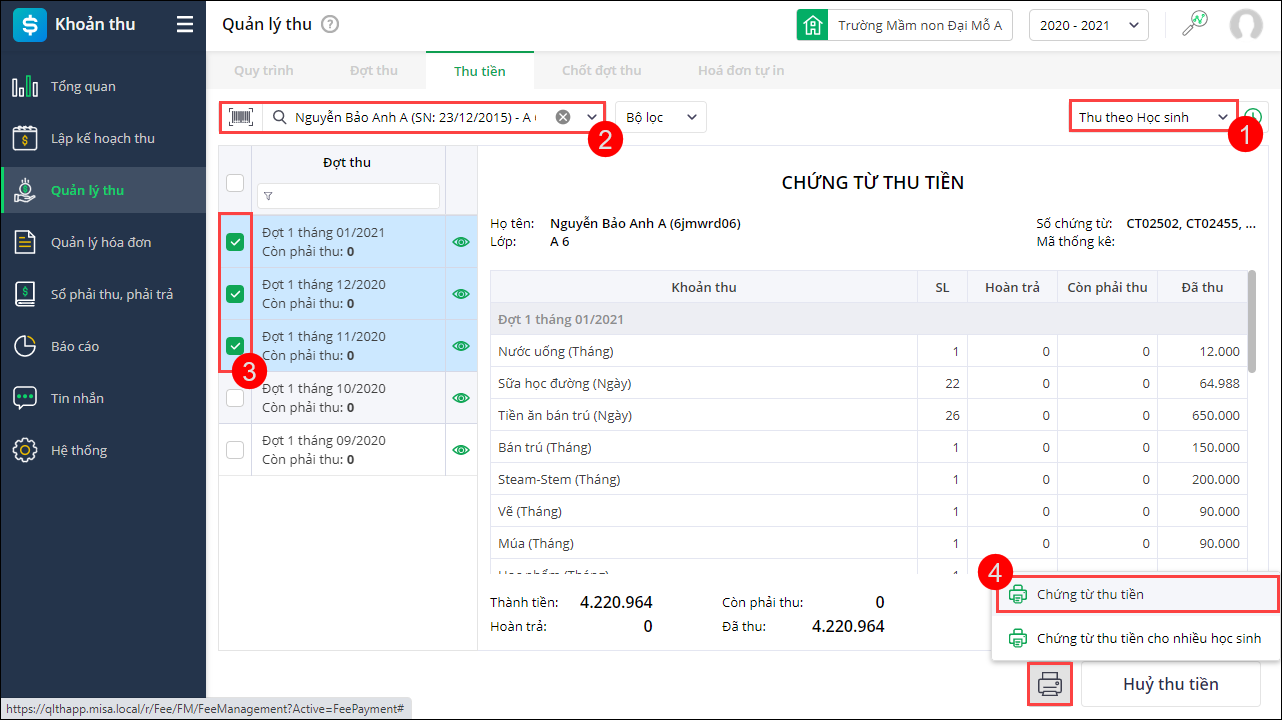Uncheck Đợt 1 tháng 12/2020 checkbox

[x=235, y=293]
